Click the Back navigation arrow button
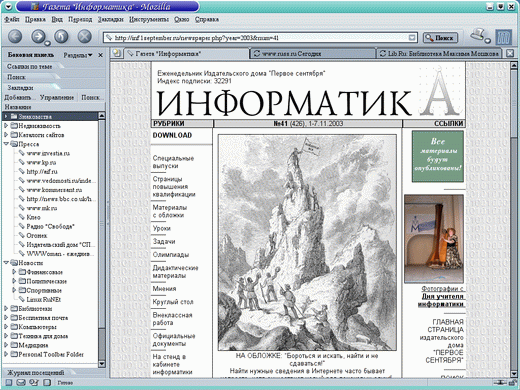 [x=15, y=36]
